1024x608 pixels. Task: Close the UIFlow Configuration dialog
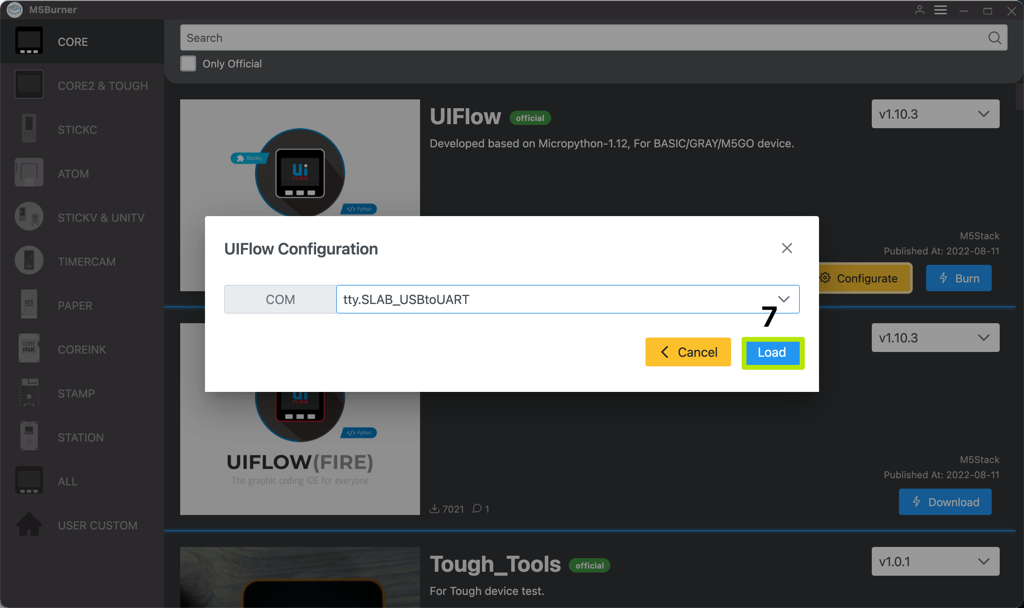click(x=787, y=248)
